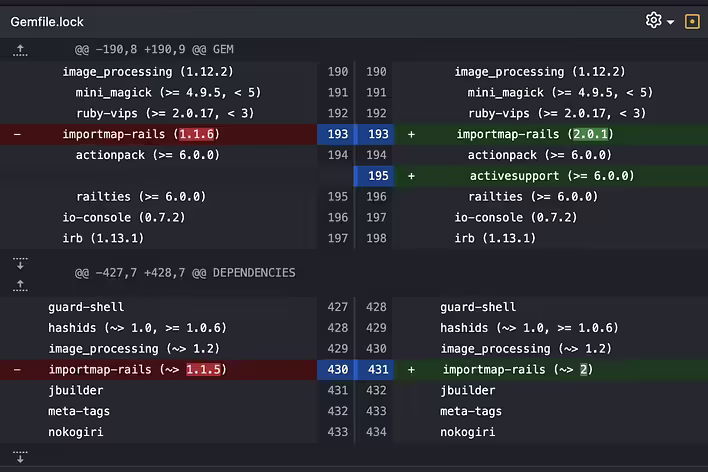Open the diff settings gear menu
Image resolution: width=708 pixels, height=472 pixels.
pos(654,21)
